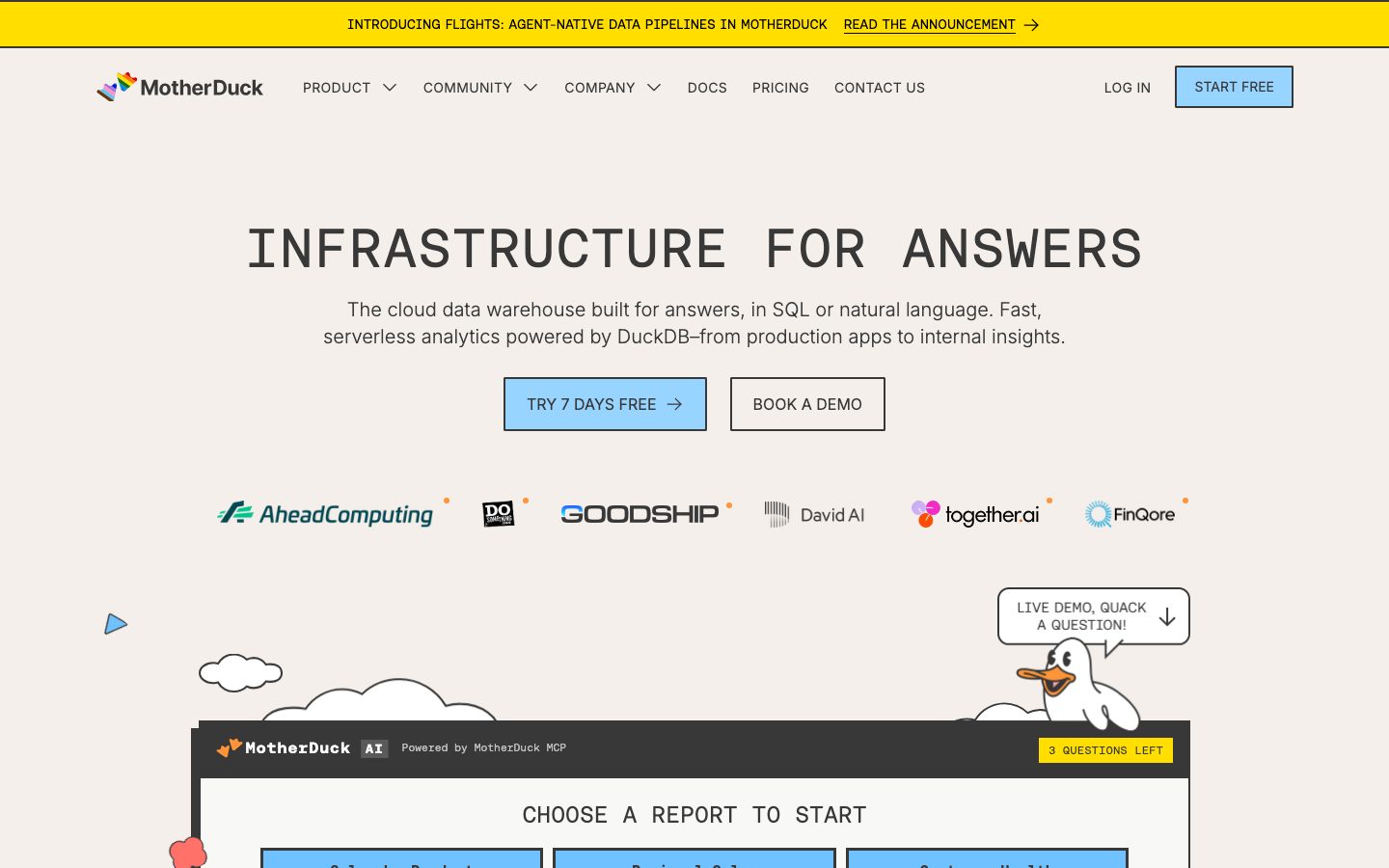
Task: Click the FinQore logo
Action: (1130, 514)
